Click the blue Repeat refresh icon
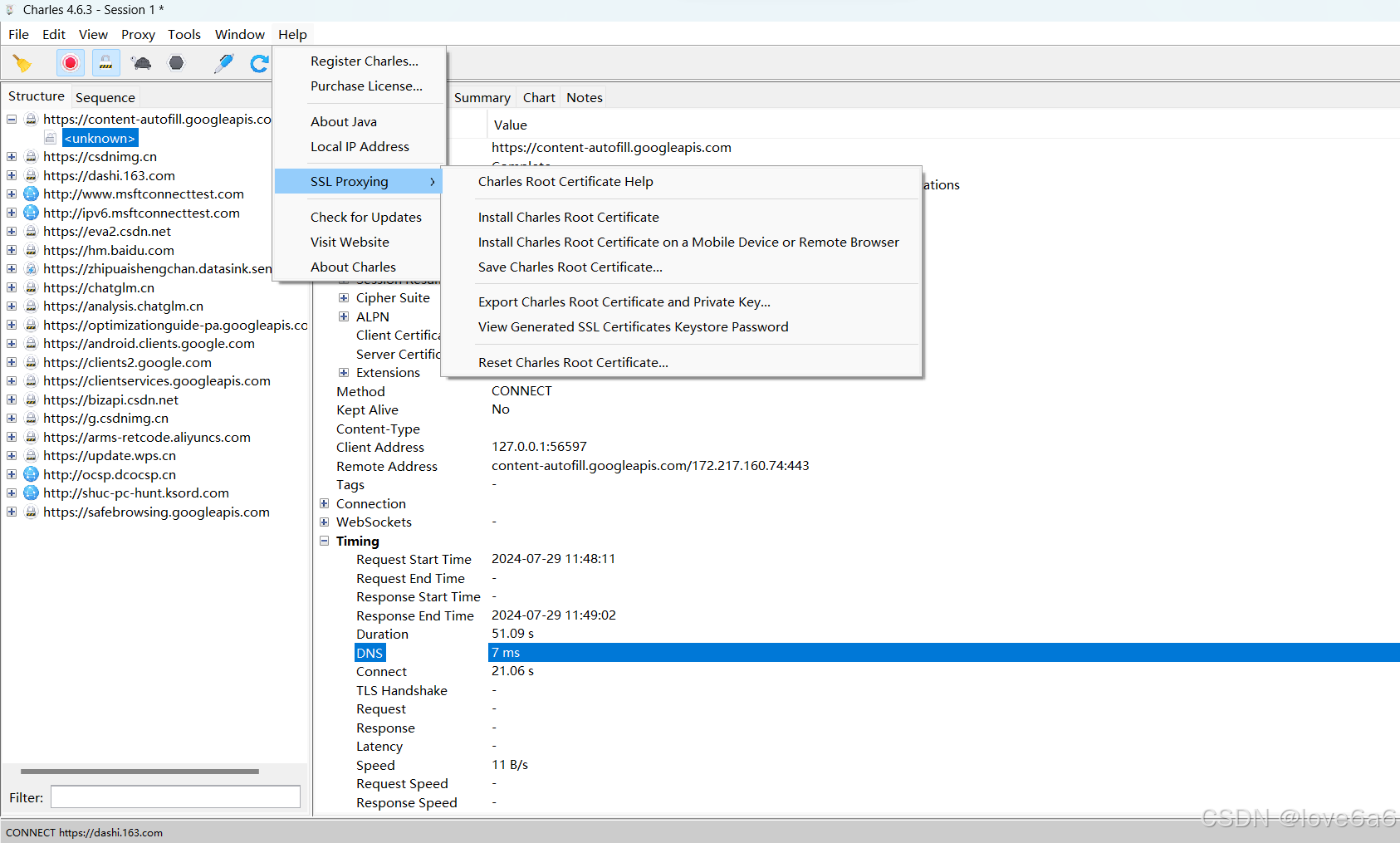1400x843 pixels. pyautogui.click(x=259, y=63)
